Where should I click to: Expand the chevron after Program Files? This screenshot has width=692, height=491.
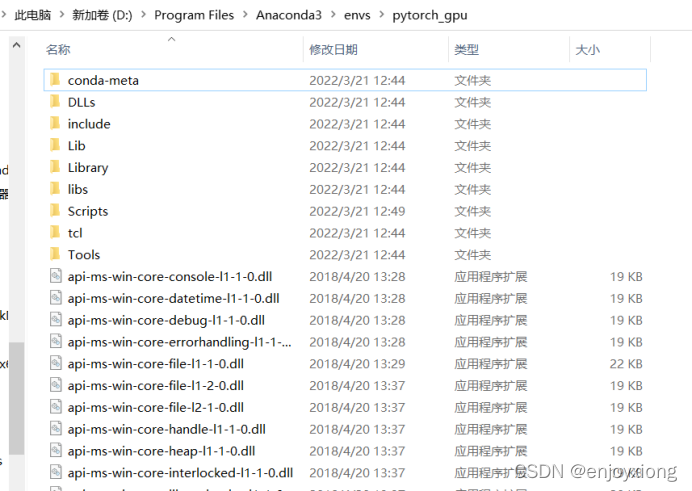(x=245, y=15)
